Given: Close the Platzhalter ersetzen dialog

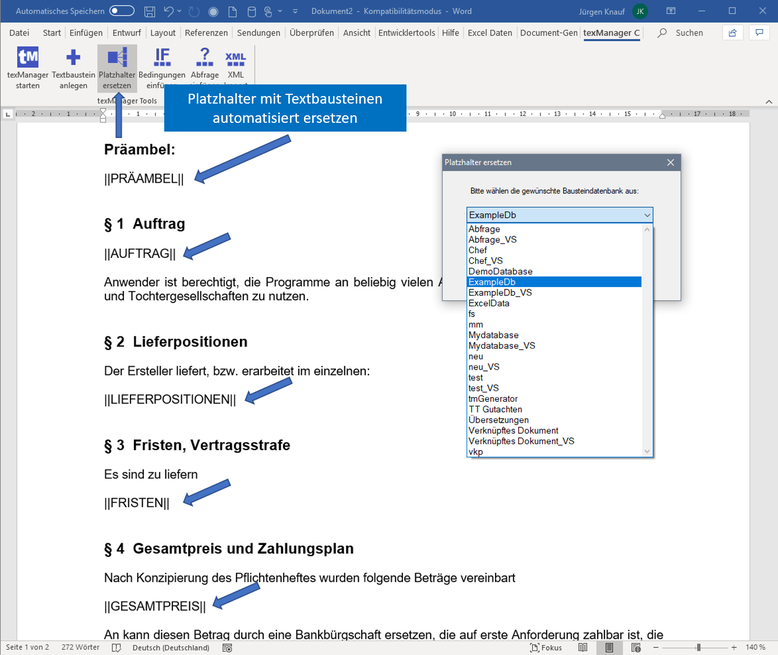Looking at the screenshot, I should (670, 162).
